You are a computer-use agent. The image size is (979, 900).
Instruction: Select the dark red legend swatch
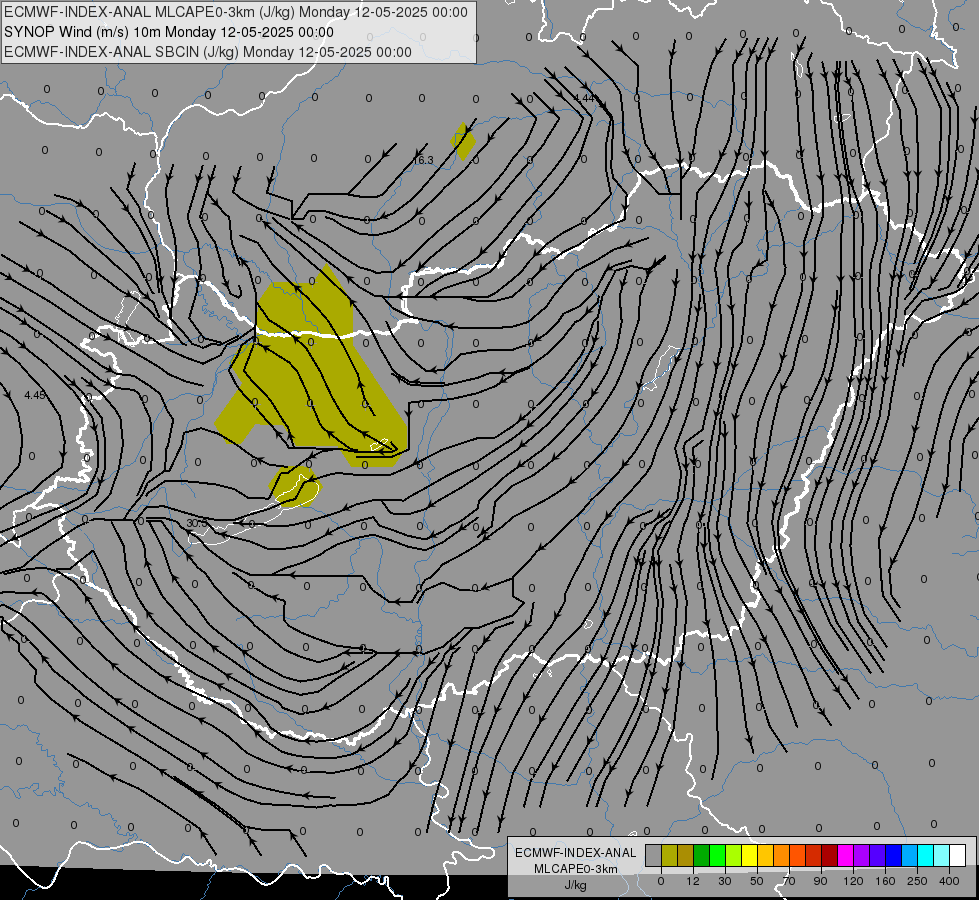830,855
